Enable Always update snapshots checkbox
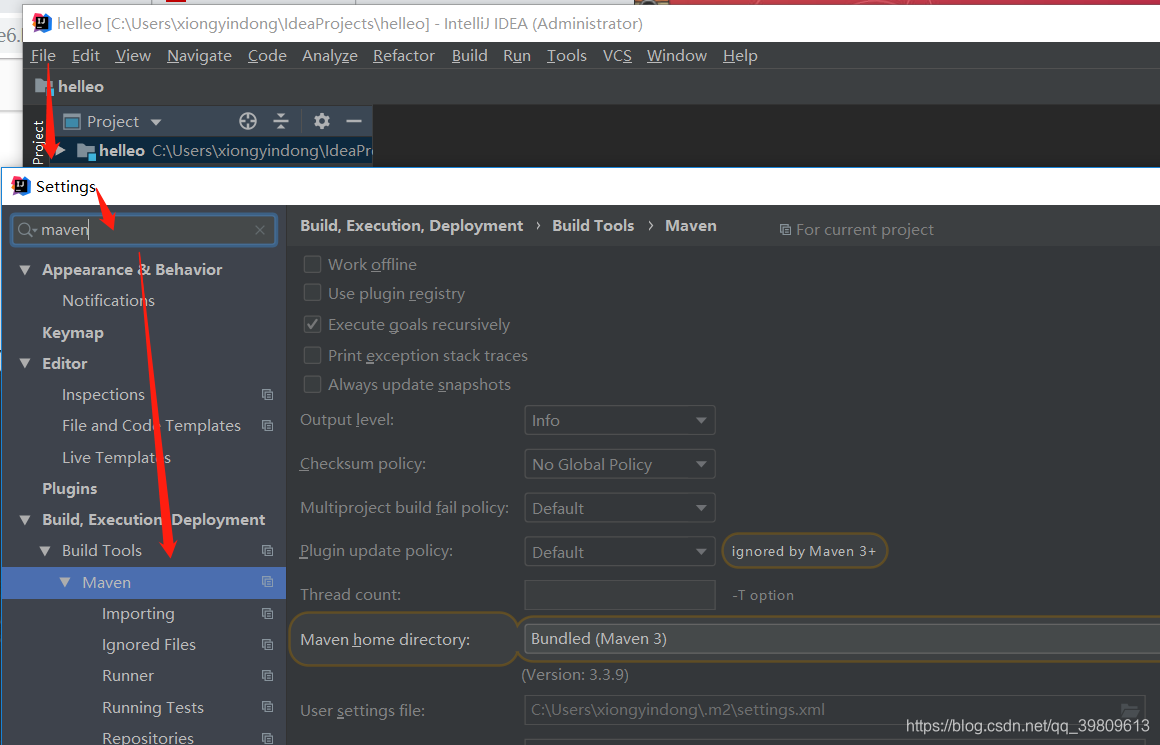The width and height of the screenshot is (1160, 745). click(312, 384)
